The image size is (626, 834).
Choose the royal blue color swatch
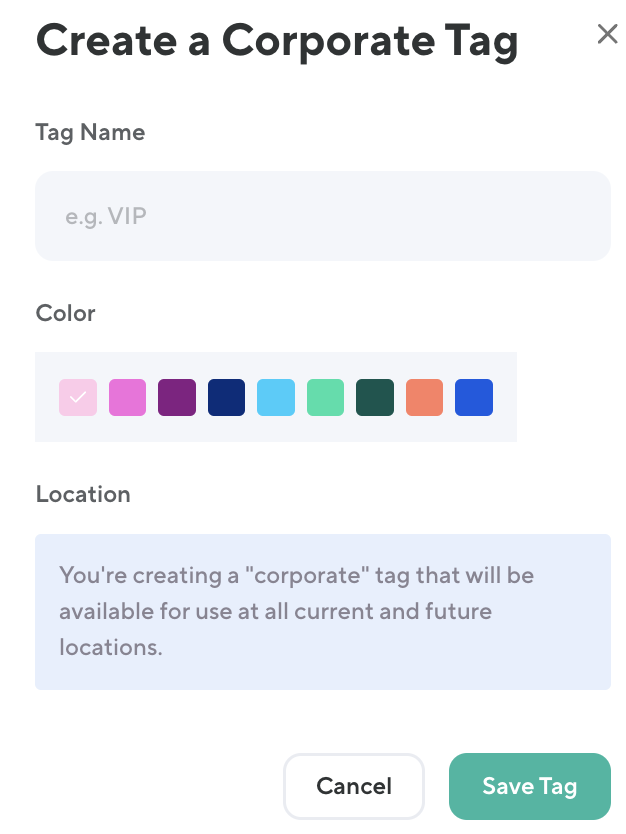[474, 397]
